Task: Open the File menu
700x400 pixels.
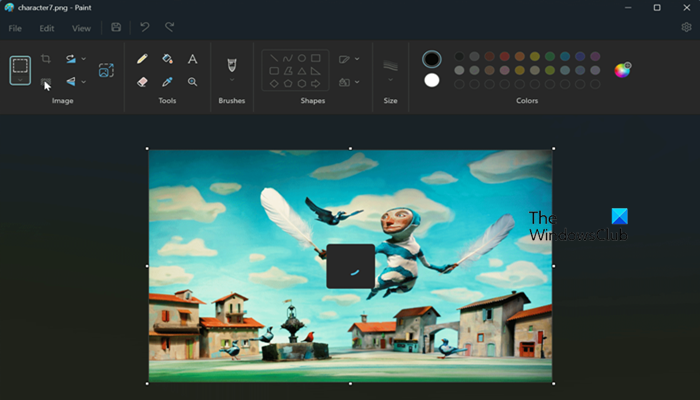Action: pos(15,28)
